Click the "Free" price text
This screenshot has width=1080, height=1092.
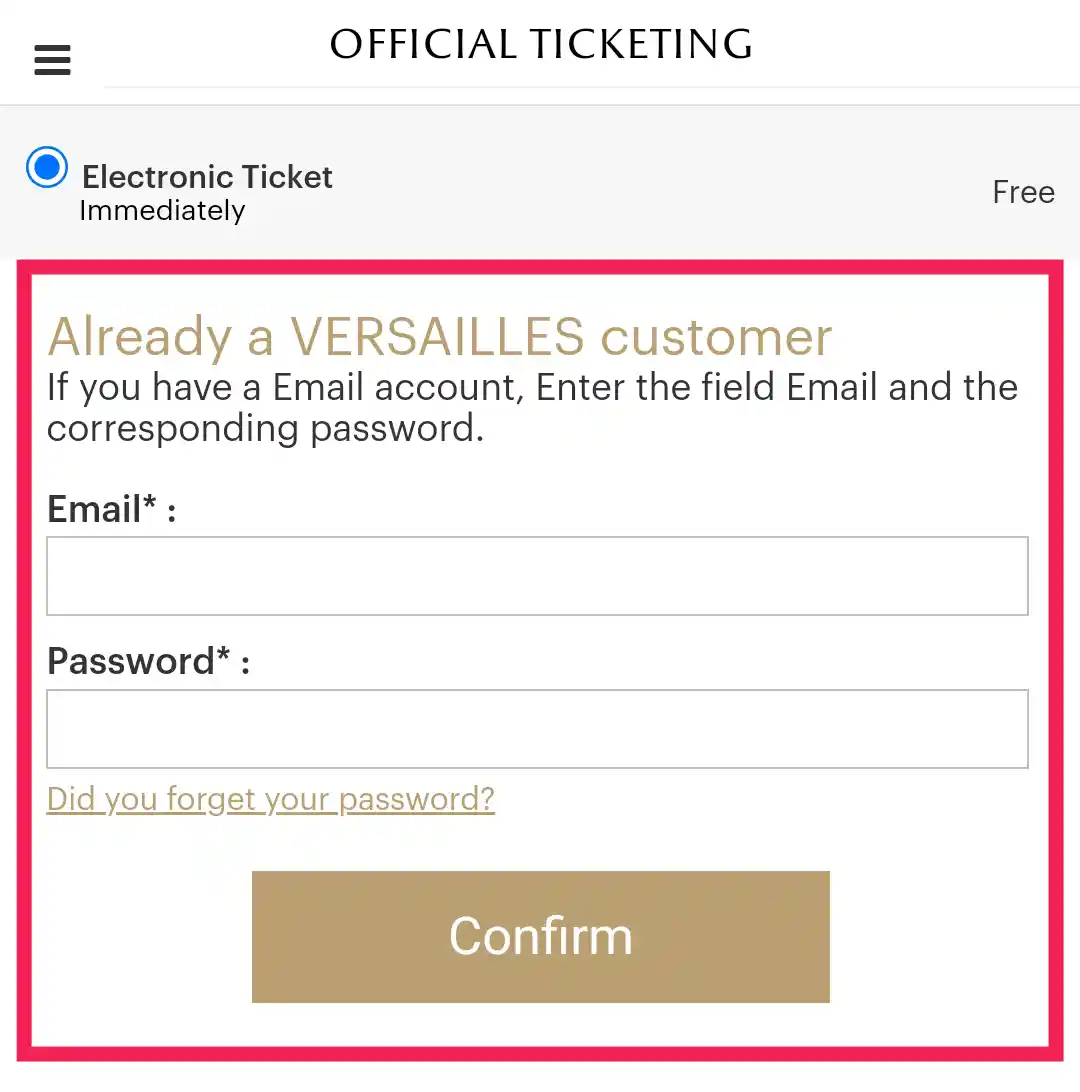coord(1023,192)
